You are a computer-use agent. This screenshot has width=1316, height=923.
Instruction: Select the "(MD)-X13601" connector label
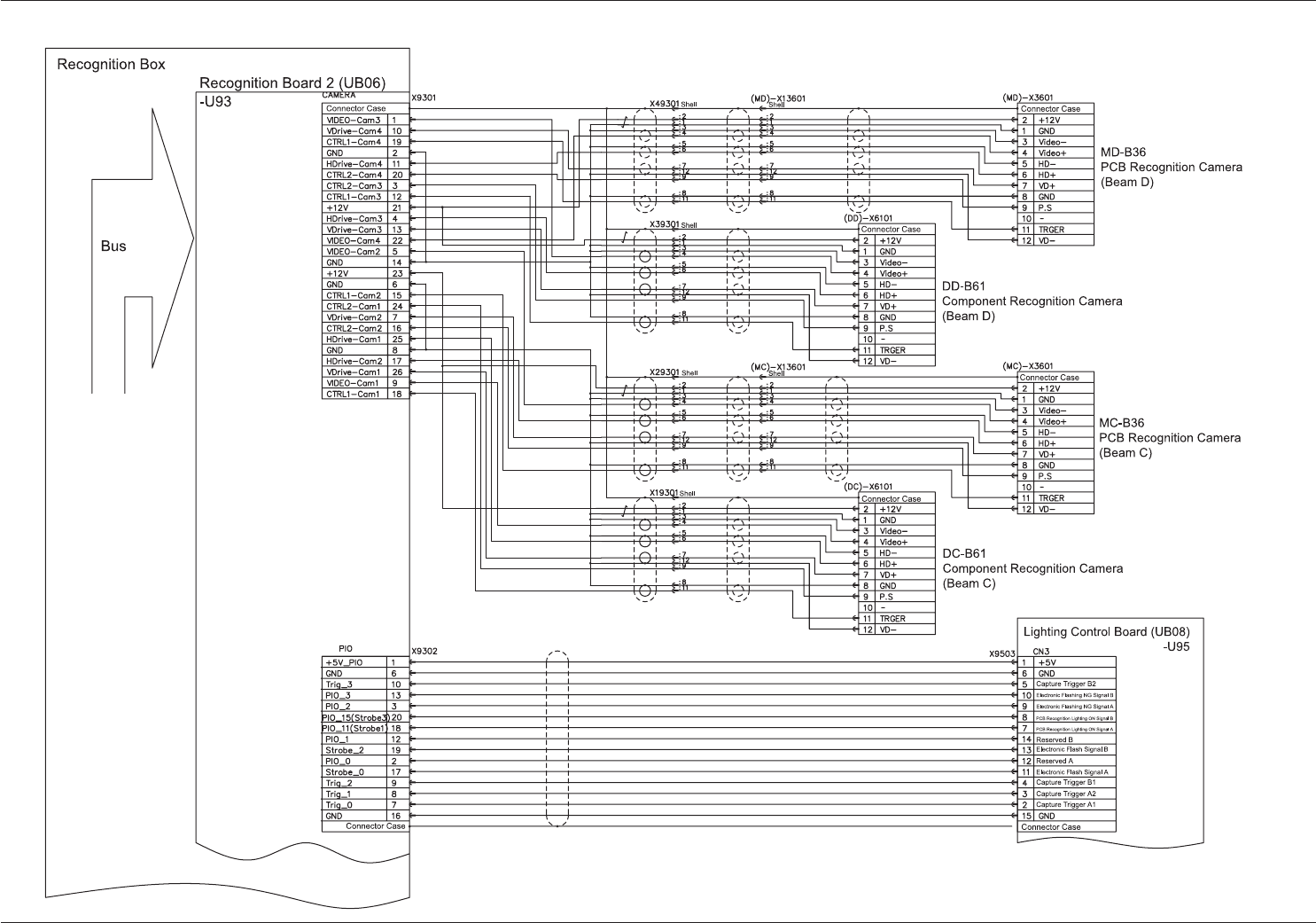pyautogui.click(x=778, y=97)
